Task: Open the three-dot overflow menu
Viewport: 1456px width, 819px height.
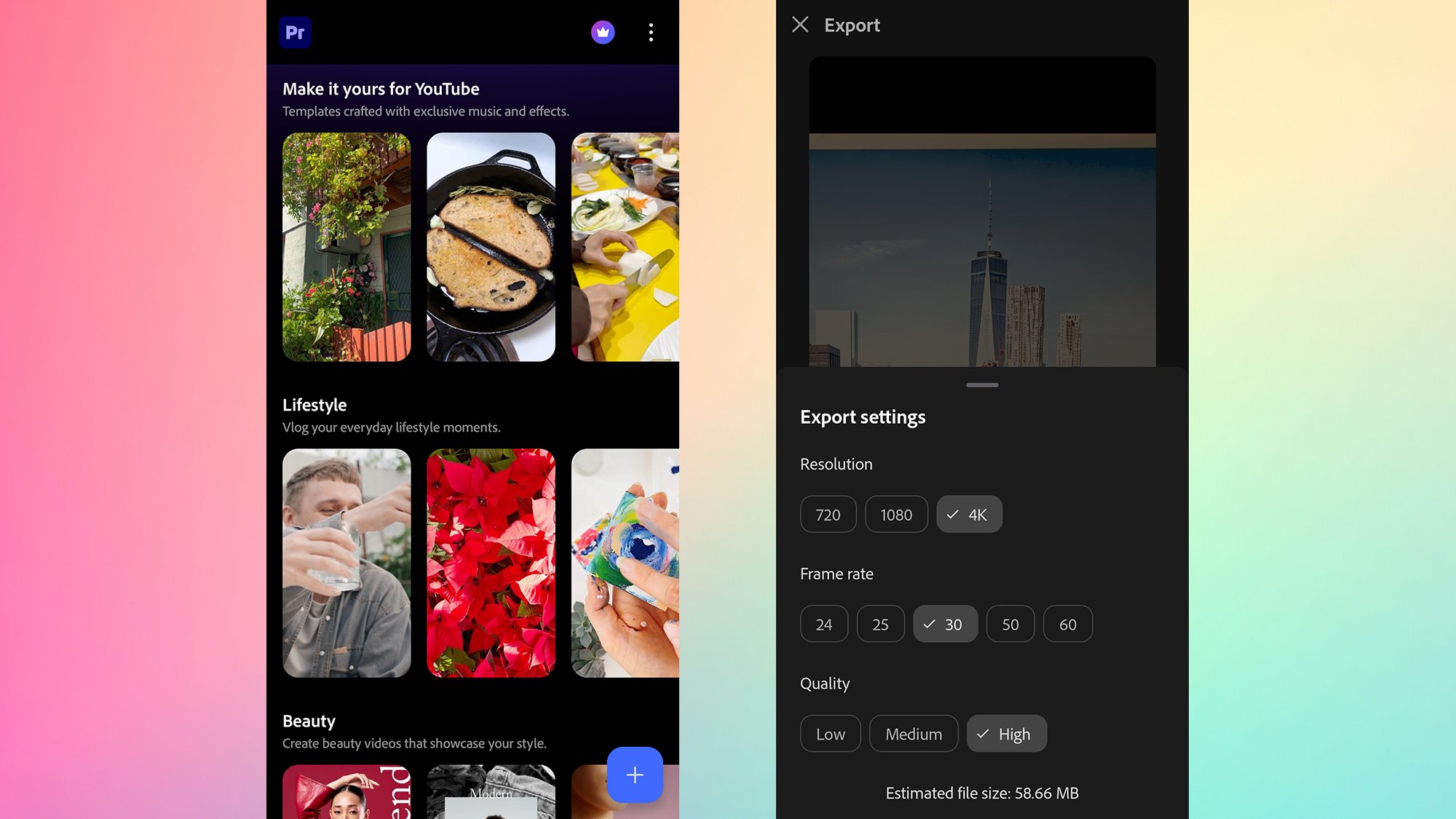Action: pyautogui.click(x=651, y=32)
